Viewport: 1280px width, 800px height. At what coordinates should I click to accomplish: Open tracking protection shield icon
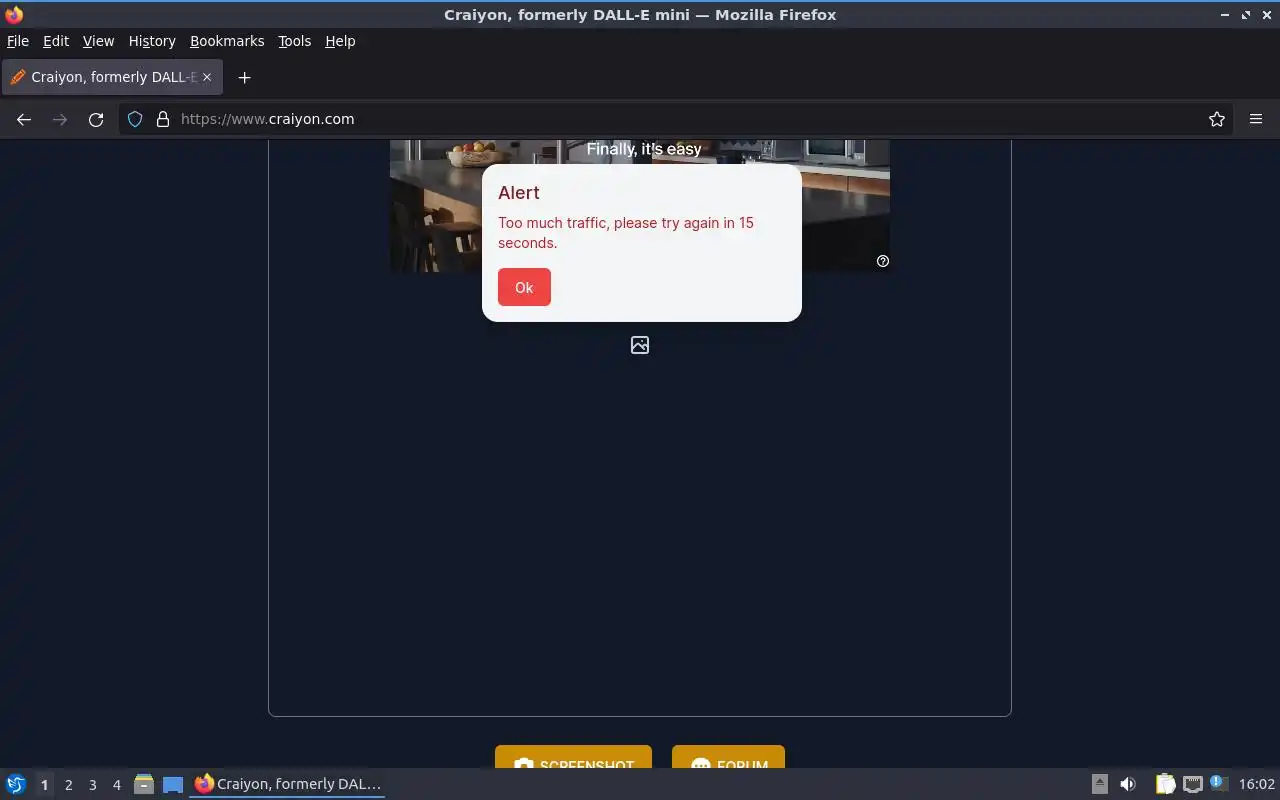coord(135,119)
